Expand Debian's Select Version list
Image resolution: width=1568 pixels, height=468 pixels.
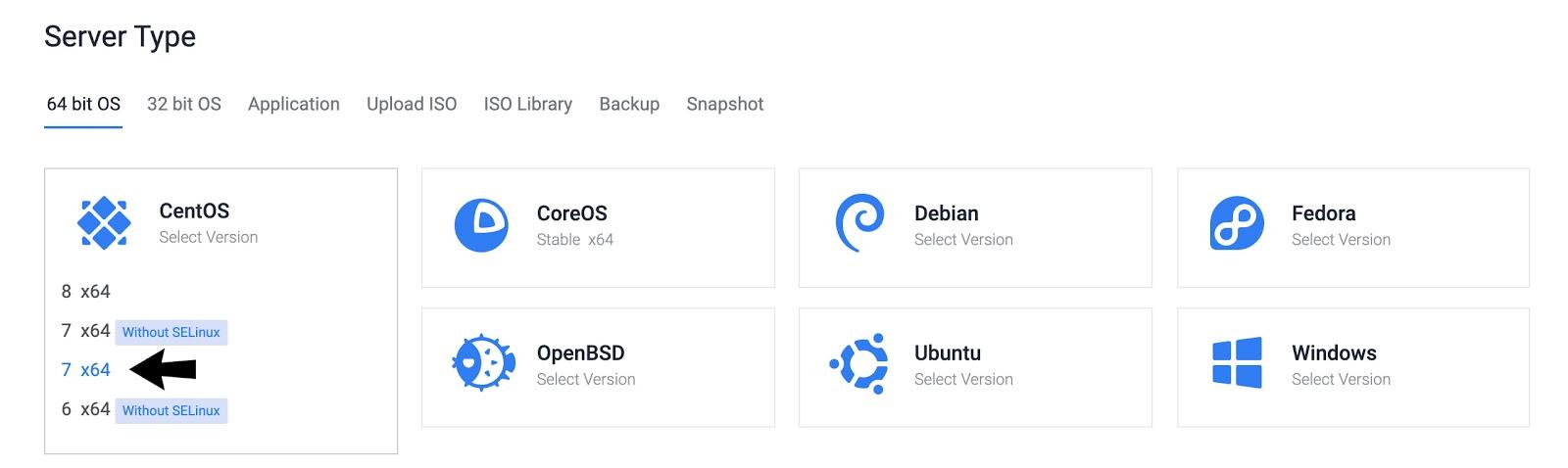tap(963, 240)
